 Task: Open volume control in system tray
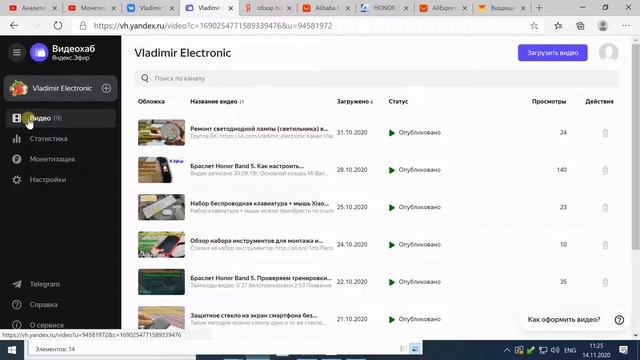555,350
